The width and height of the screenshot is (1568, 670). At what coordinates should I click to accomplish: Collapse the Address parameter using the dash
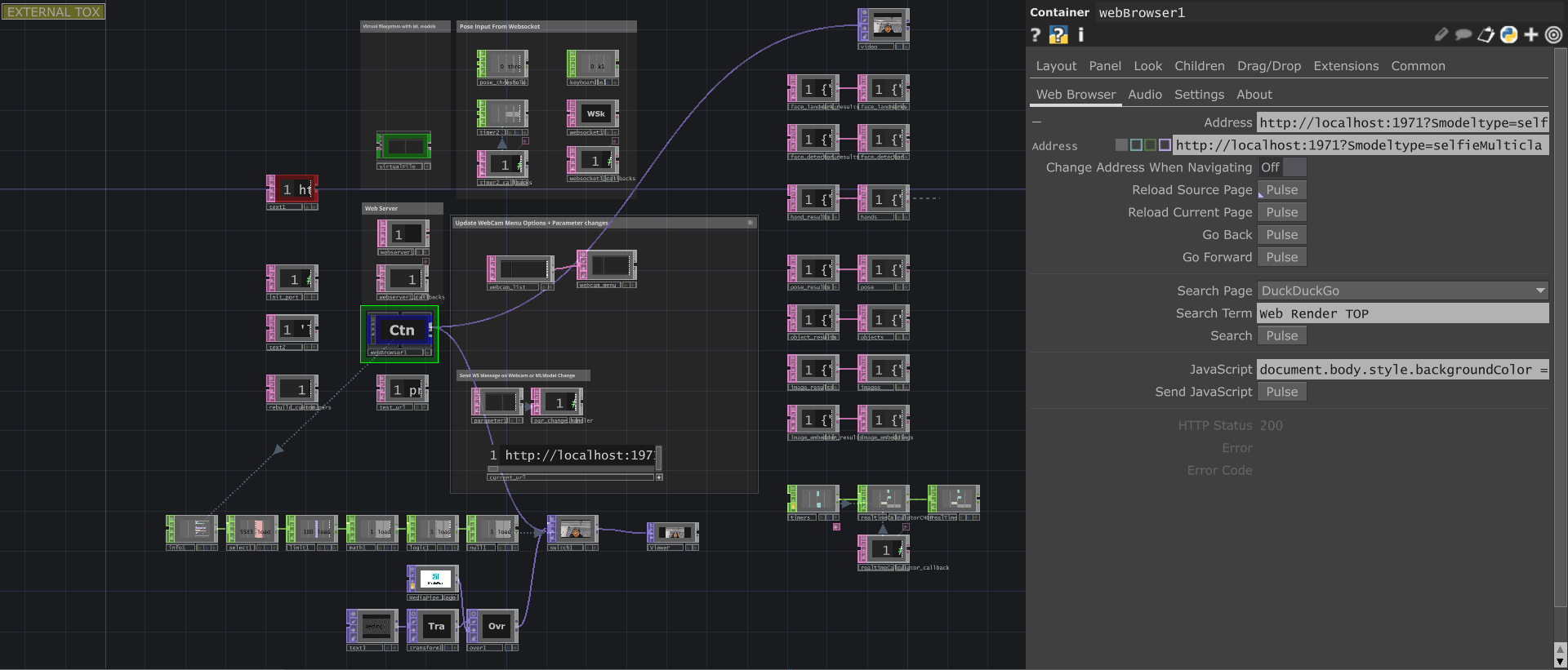pos(1036,122)
